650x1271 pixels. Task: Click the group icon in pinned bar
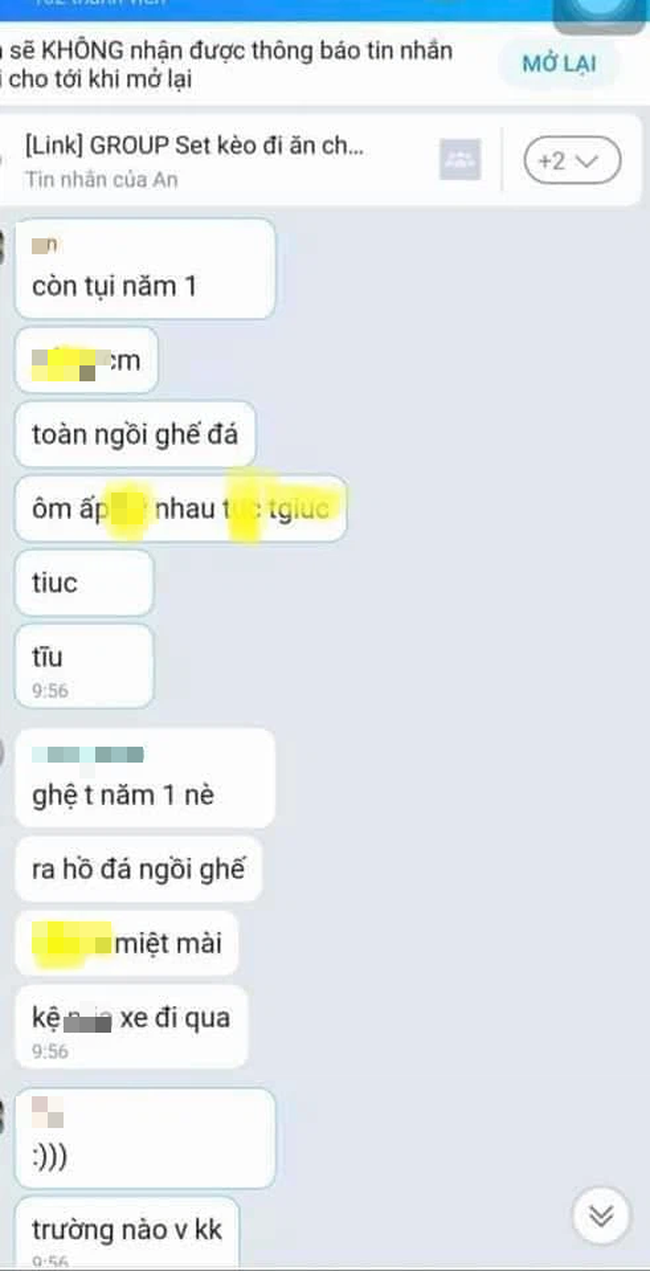pyautogui.click(x=460, y=160)
